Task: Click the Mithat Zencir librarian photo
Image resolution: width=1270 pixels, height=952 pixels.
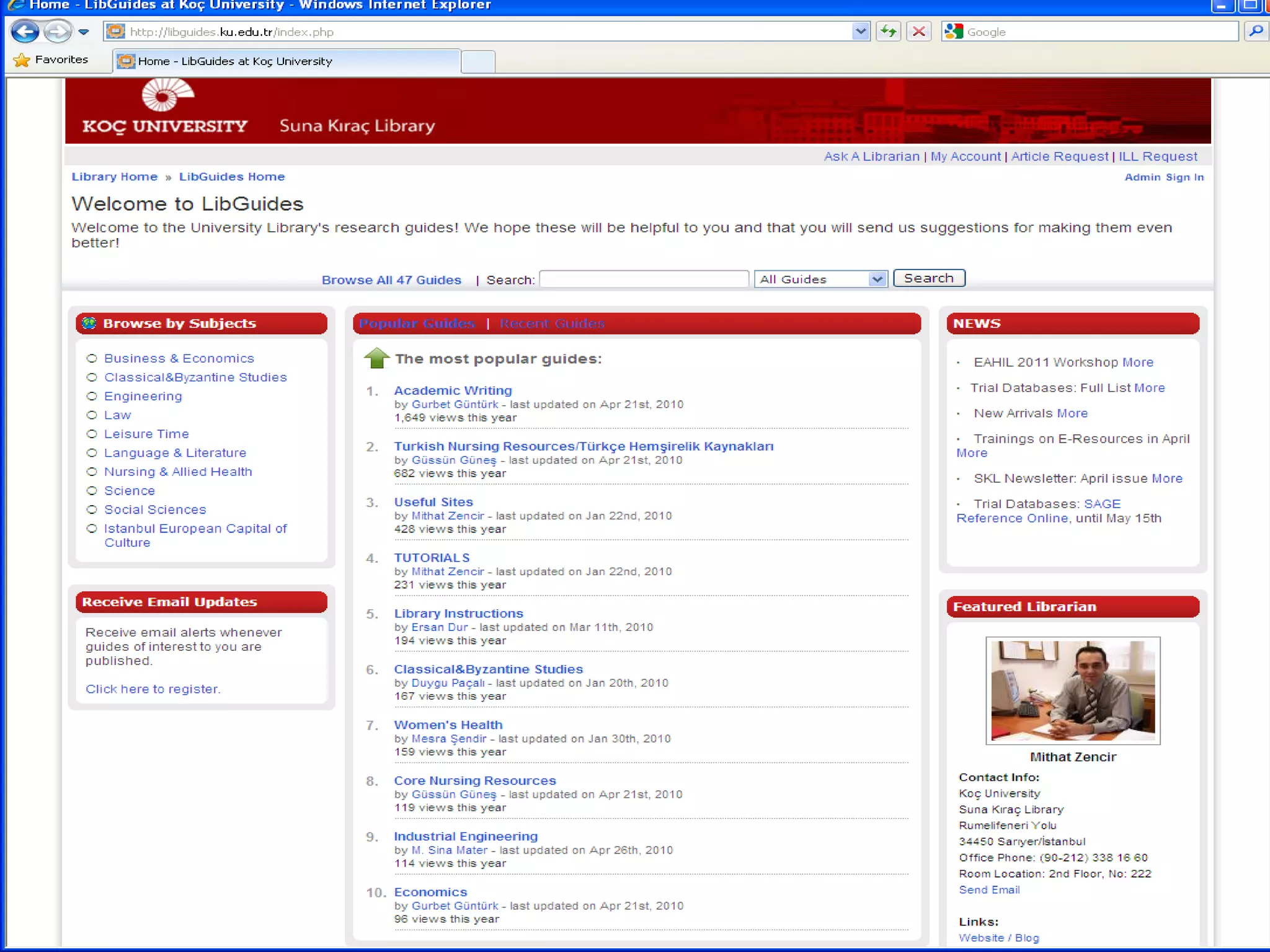Action: click(1072, 690)
